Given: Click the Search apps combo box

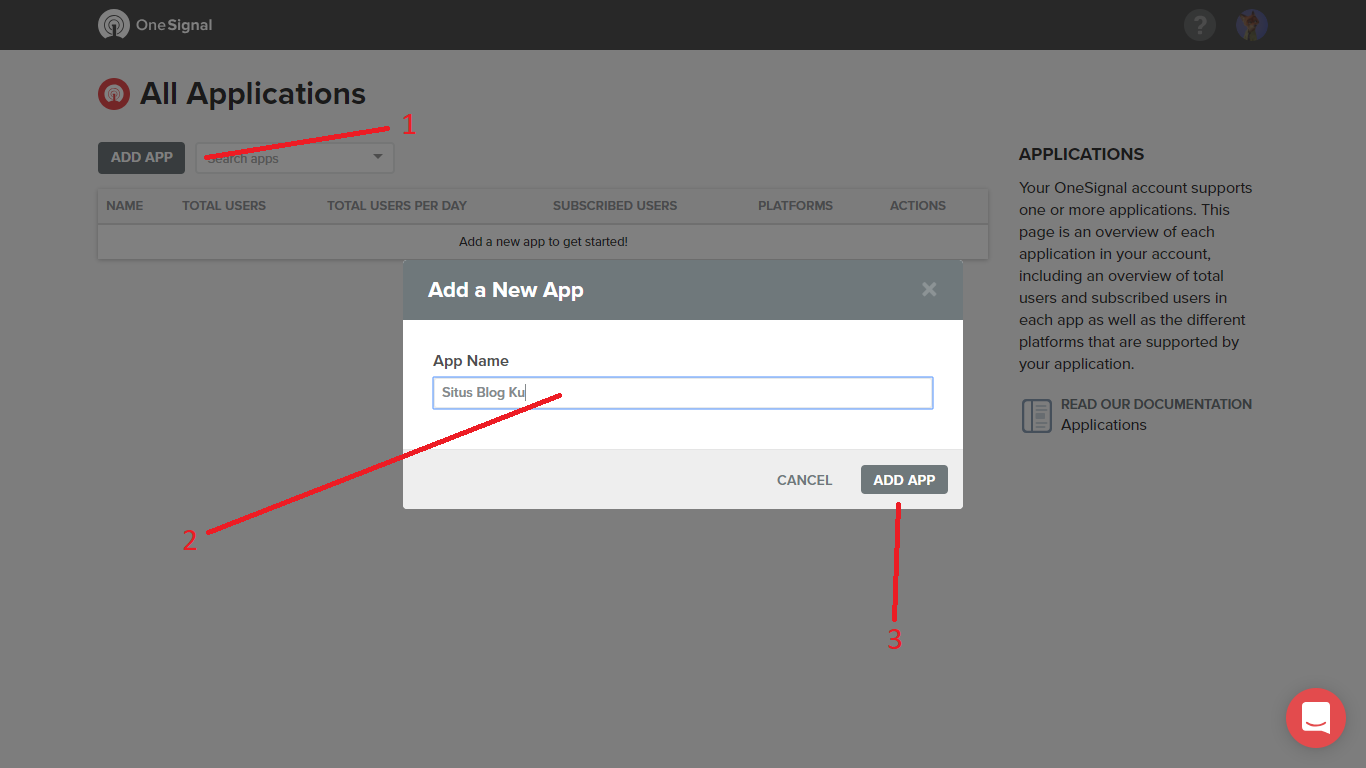Looking at the screenshot, I should (280, 158).
